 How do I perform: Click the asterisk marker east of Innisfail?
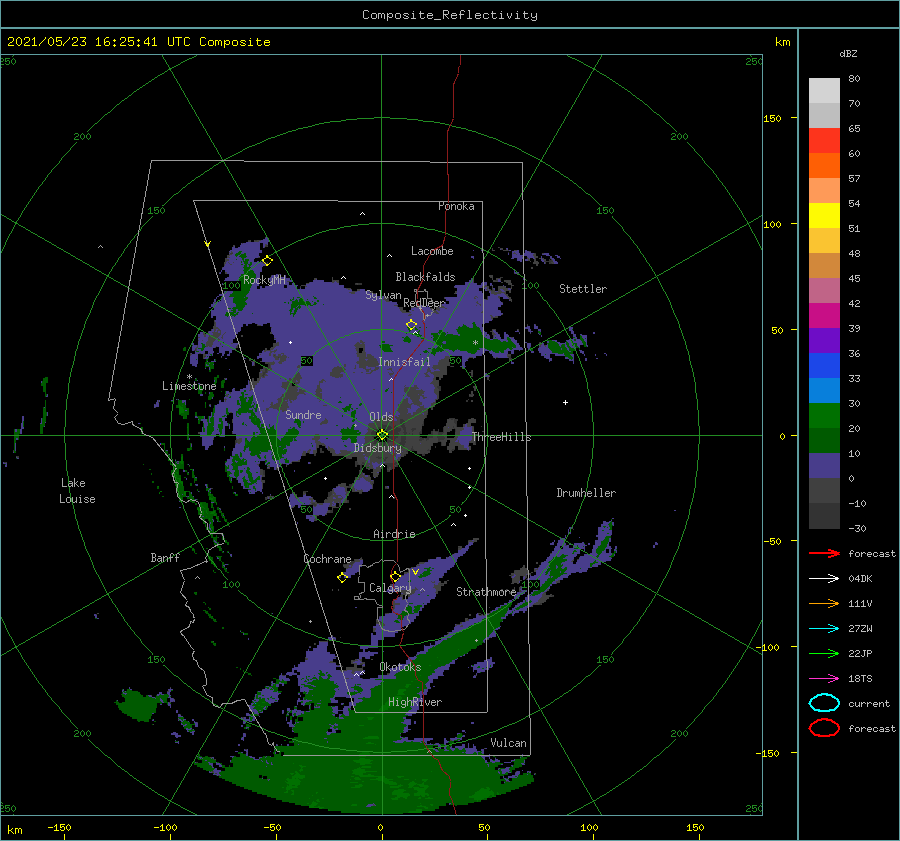[x=475, y=343]
